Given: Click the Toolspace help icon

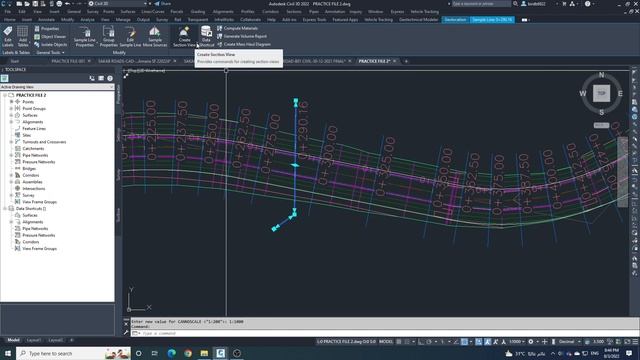Looking at the screenshot, I should tap(110, 78).
